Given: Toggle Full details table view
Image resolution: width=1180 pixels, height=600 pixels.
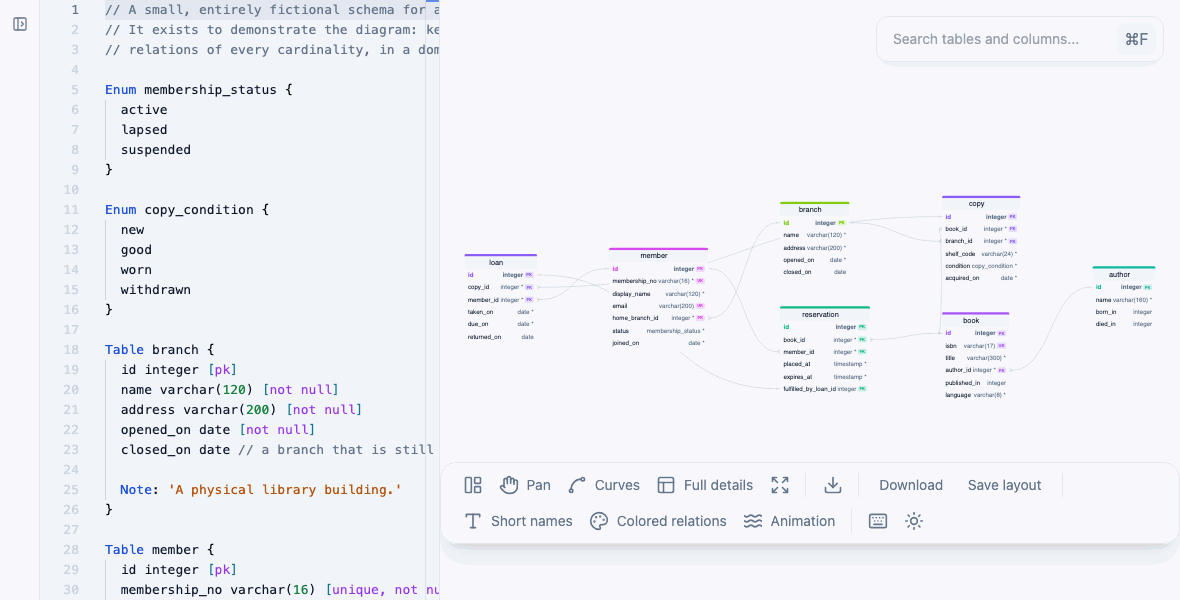Looking at the screenshot, I should pos(705,485).
